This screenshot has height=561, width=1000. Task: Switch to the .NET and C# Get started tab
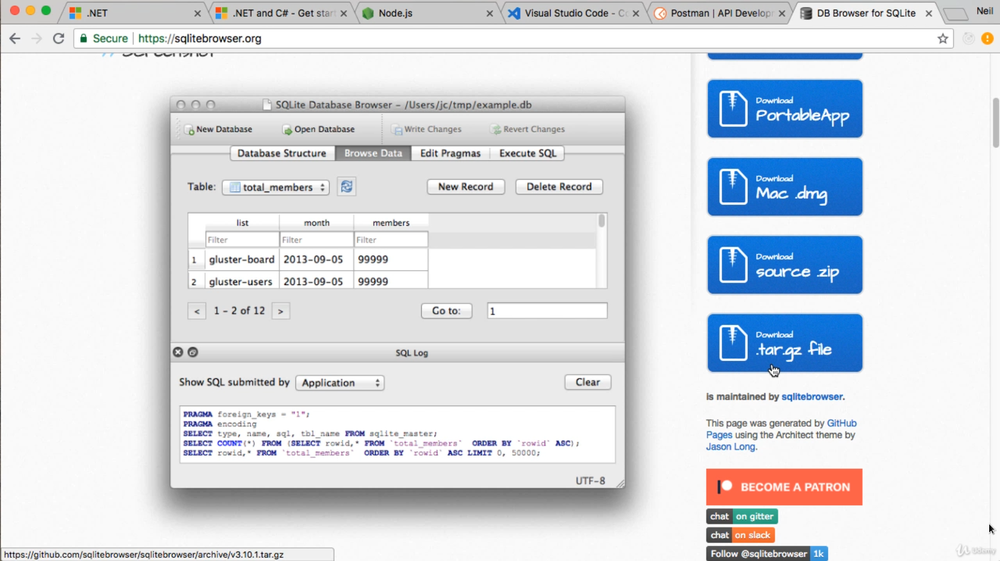click(281, 13)
